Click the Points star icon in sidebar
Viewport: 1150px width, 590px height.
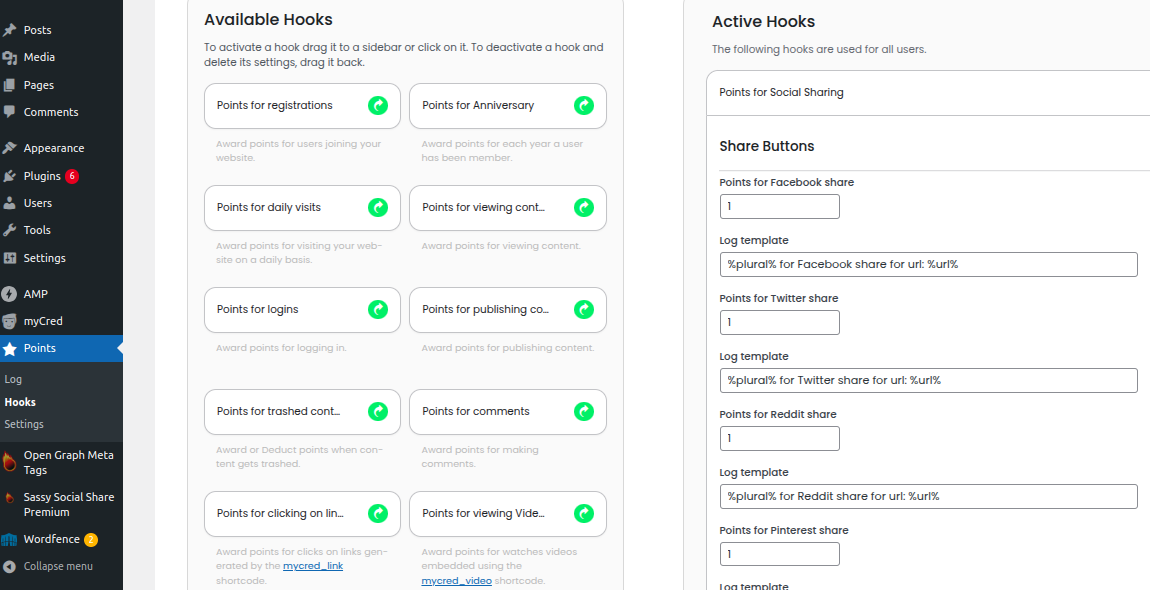coord(10,349)
